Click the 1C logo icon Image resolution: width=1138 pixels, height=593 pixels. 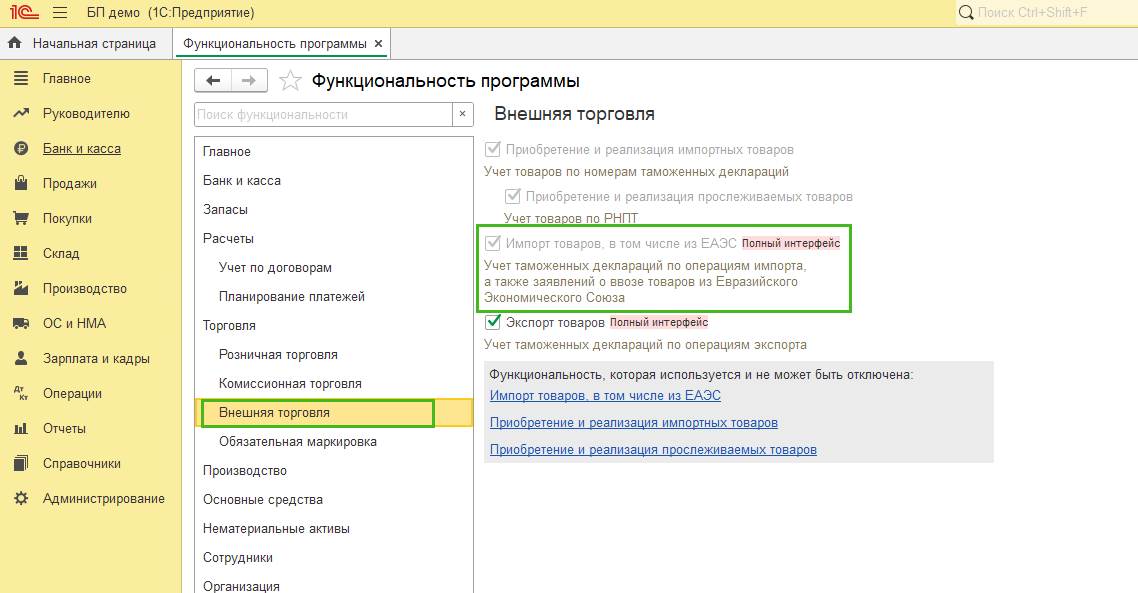[26, 12]
